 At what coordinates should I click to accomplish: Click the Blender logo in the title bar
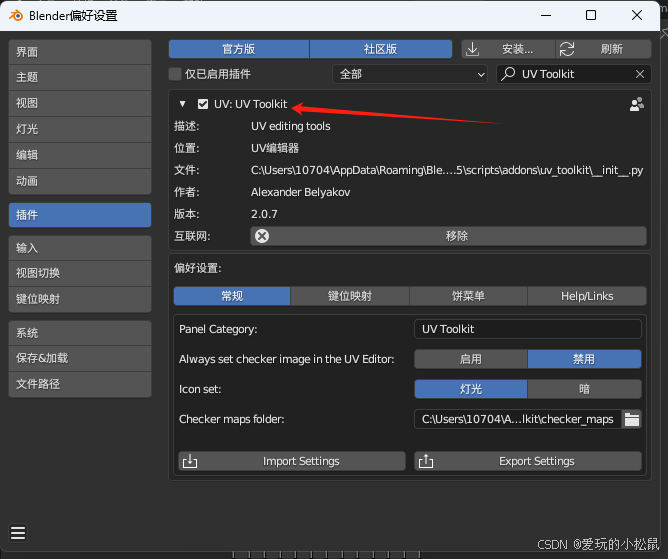click(x=16, y=15)
